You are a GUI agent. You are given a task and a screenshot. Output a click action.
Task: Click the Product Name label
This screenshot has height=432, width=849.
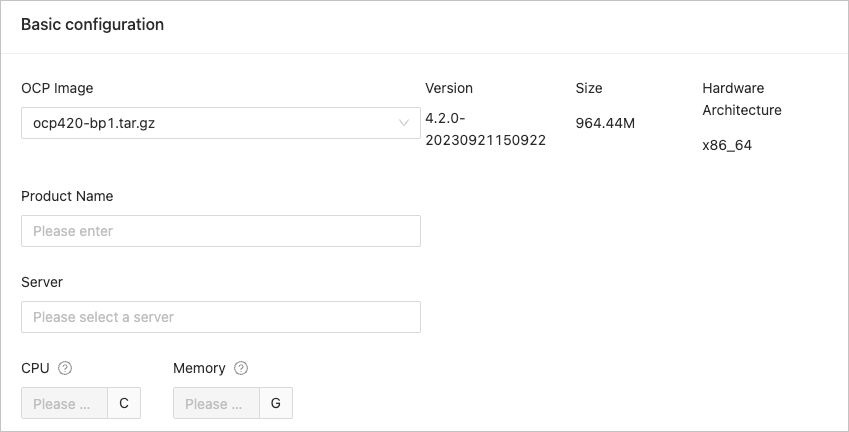67,196
